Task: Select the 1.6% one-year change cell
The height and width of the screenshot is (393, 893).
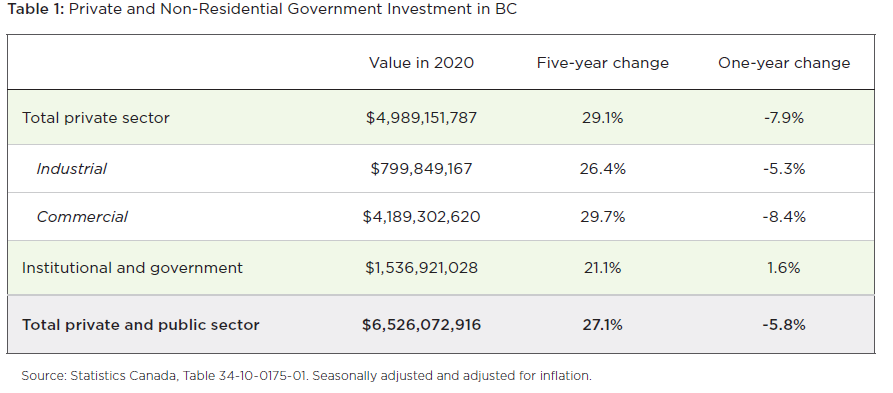Action: (x=784, y=268)
